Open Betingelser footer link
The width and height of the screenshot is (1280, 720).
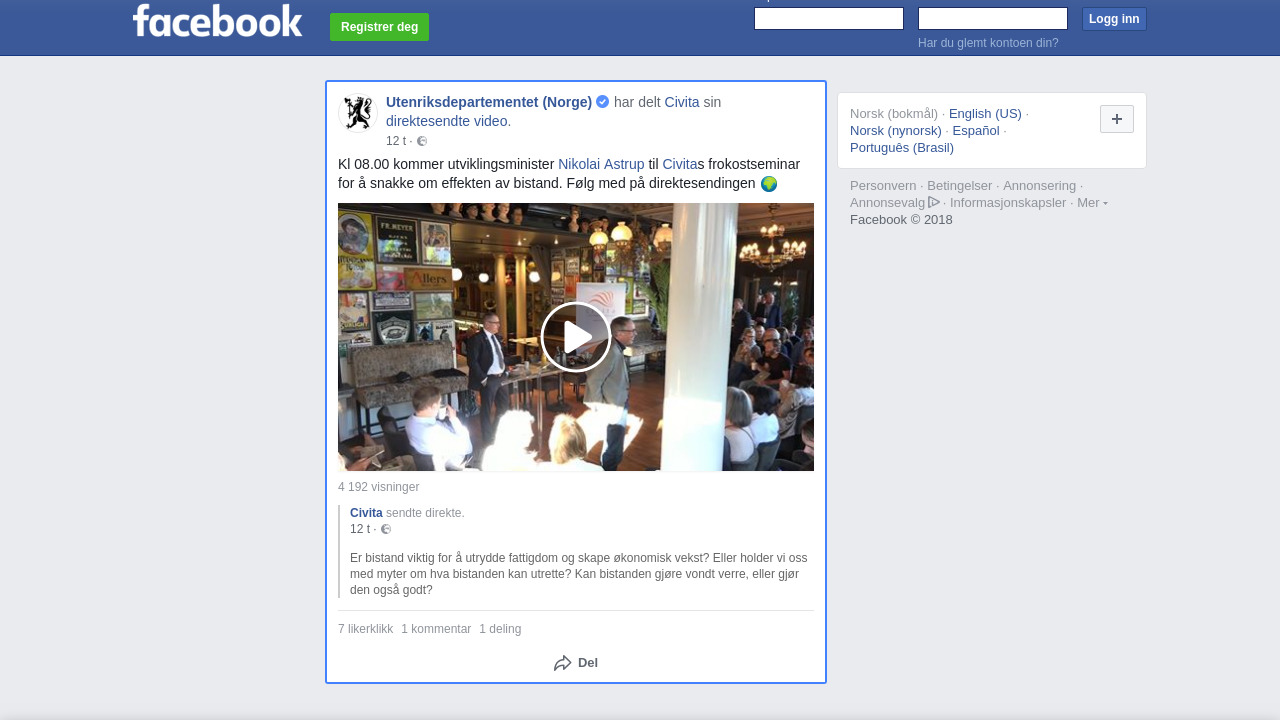pyautogui.click(x=960, y=186)
